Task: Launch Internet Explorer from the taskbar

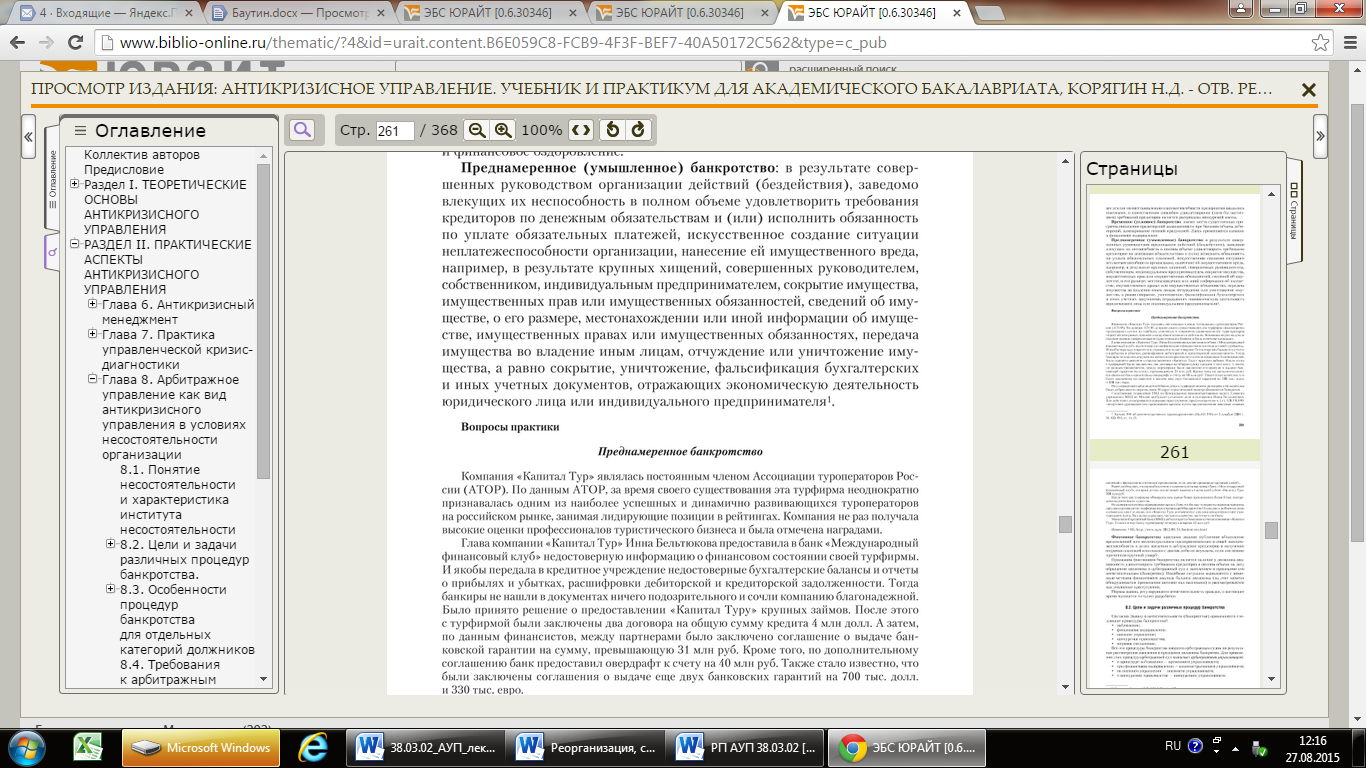Action: 314,747
